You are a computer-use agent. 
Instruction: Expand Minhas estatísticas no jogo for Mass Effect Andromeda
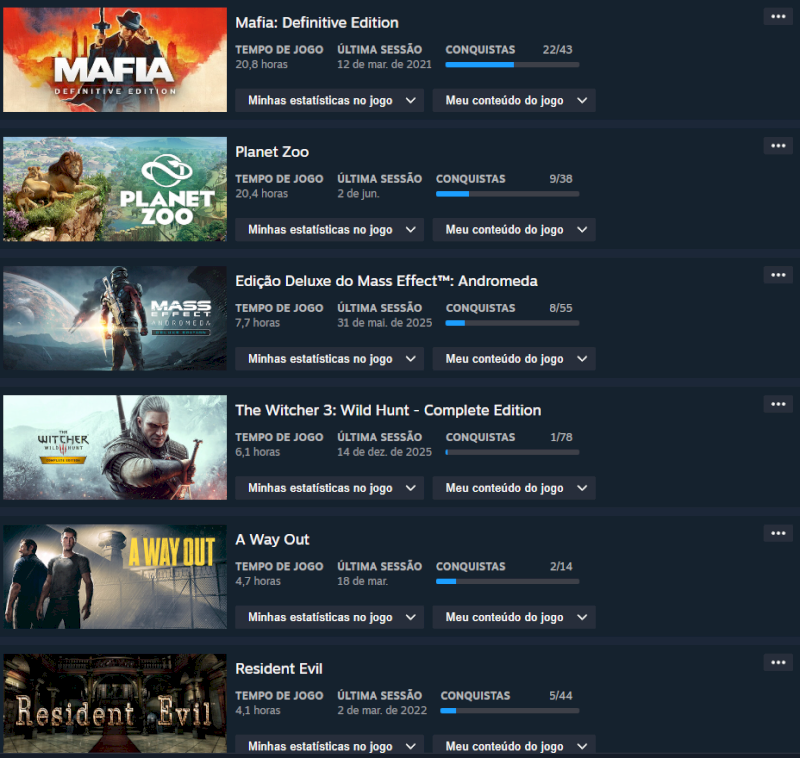pyautogui.click(x=329, y=359)
